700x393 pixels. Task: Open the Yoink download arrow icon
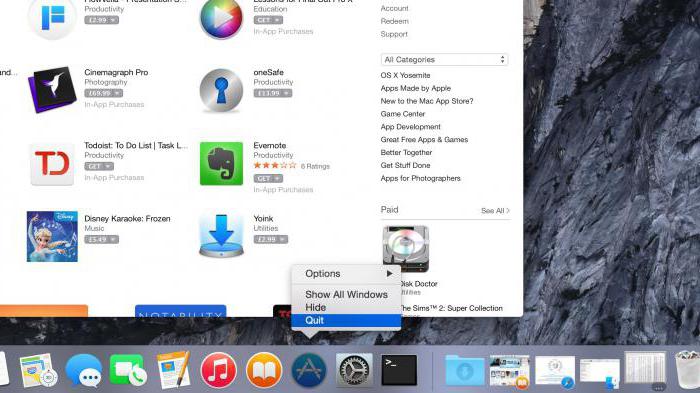coord(221,235)
